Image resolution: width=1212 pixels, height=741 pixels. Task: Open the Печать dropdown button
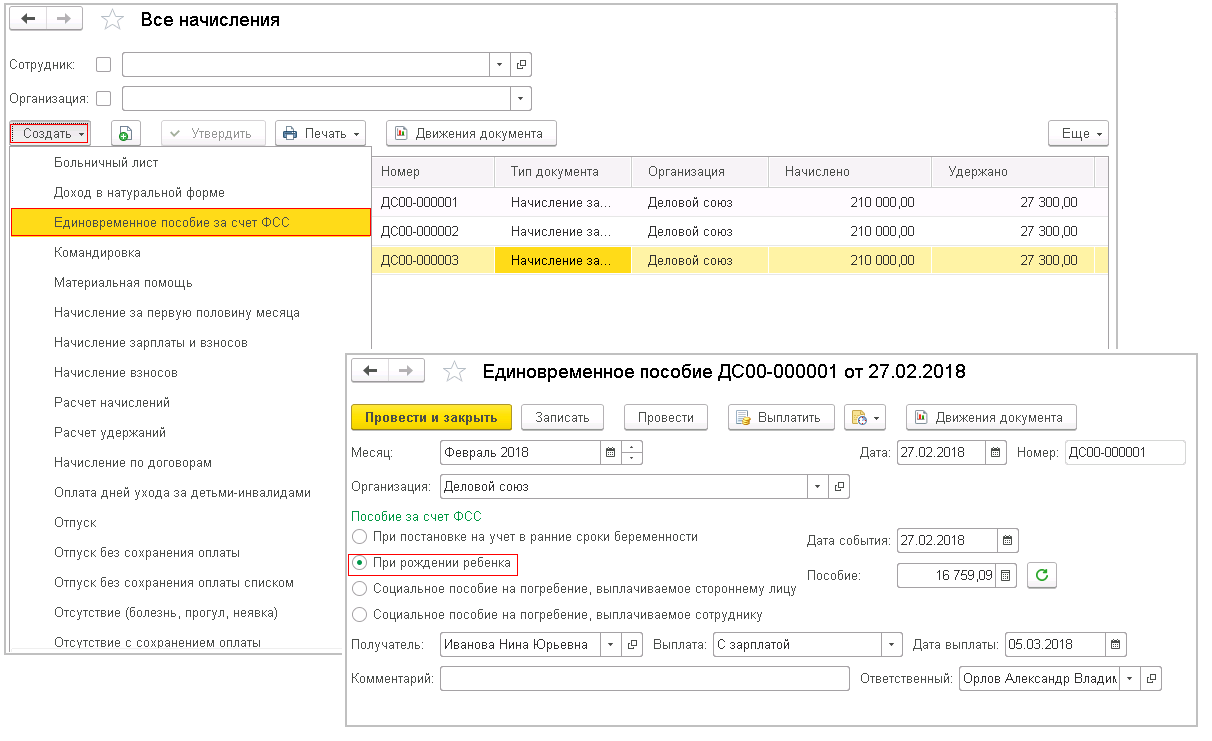pos(320,134)
